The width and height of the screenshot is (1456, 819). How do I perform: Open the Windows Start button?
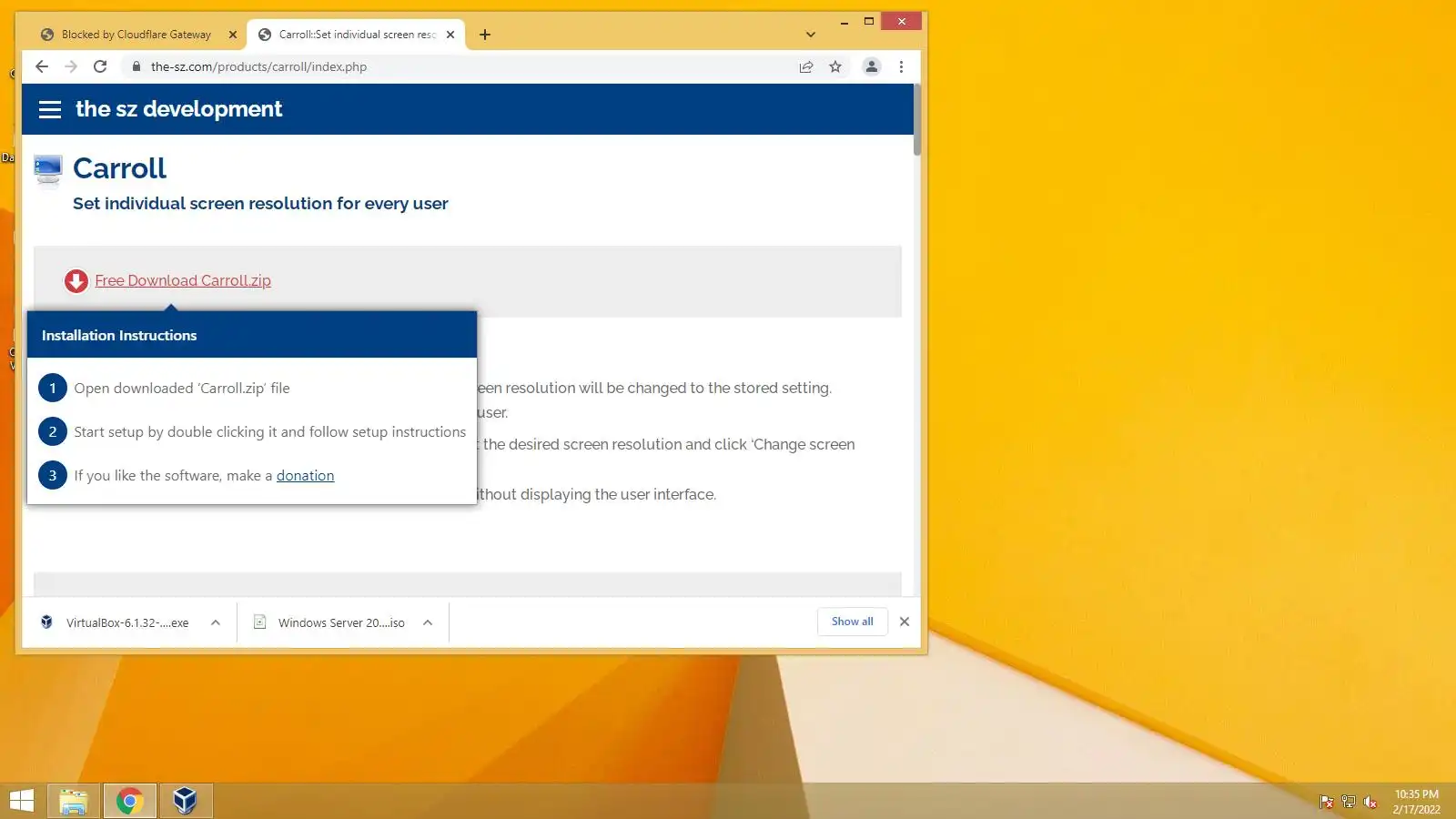tap(21, 801)
